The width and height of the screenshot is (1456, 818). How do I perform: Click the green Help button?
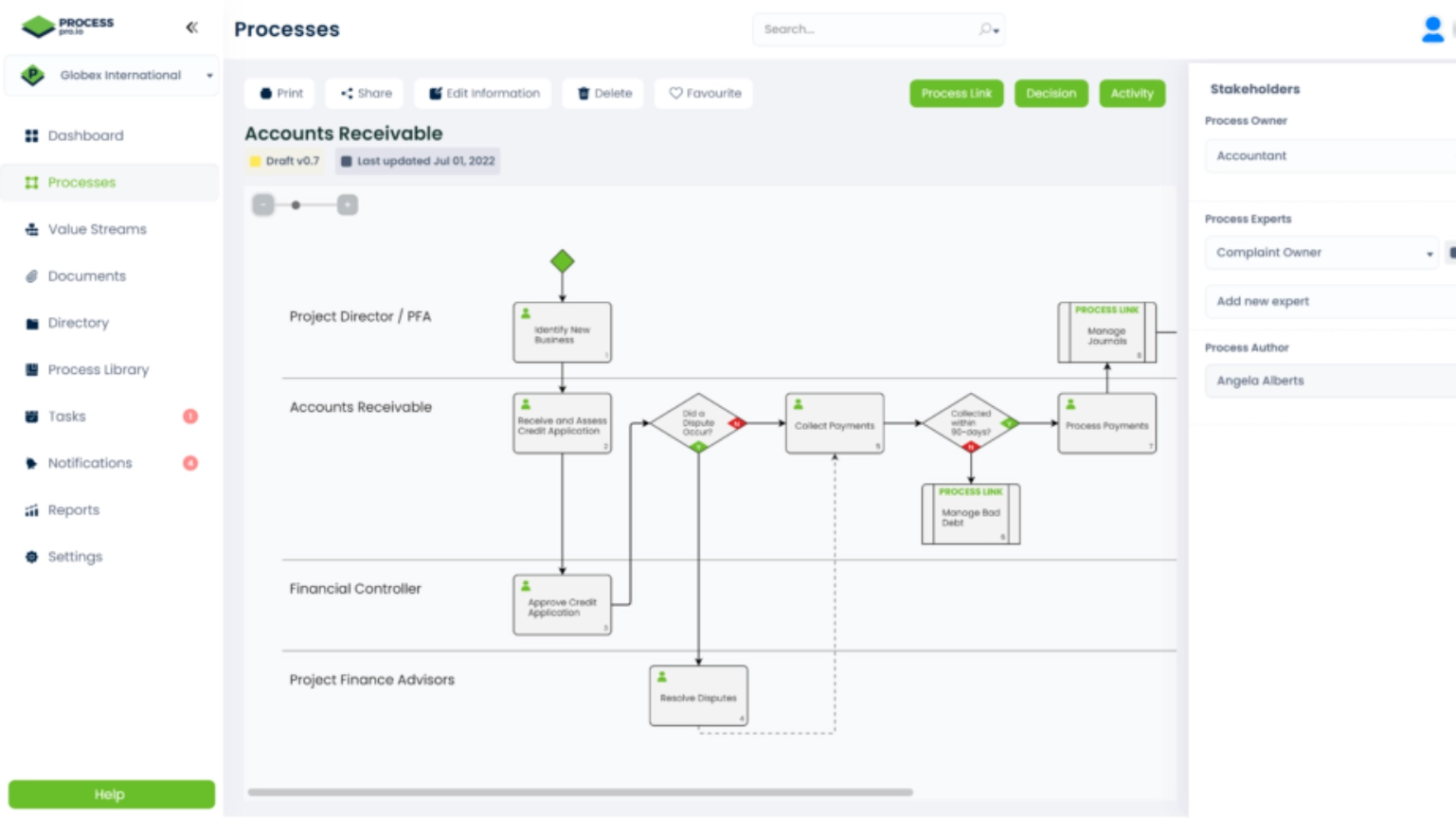[x=112, y=794]
